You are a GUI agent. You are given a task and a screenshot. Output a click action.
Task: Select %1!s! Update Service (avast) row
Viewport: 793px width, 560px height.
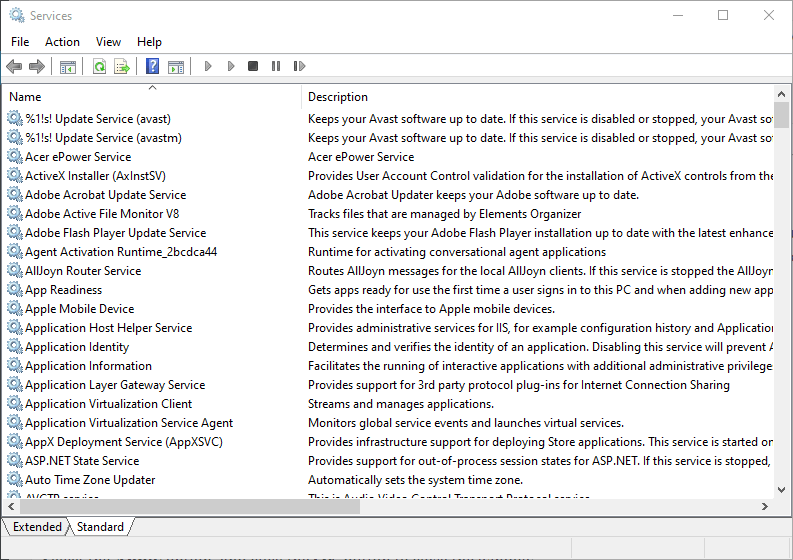[388, 118]
